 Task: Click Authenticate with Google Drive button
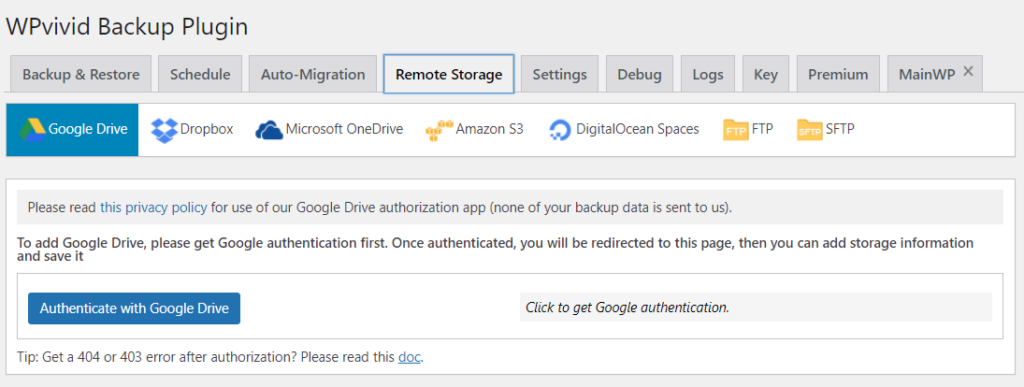pos(134,308)
